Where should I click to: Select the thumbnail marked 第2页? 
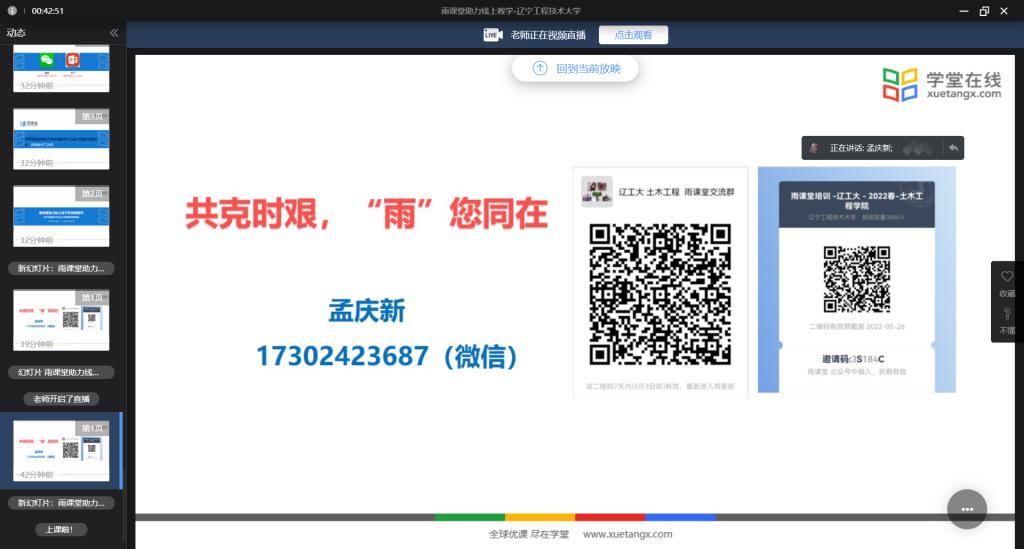[x=61, y=216]
